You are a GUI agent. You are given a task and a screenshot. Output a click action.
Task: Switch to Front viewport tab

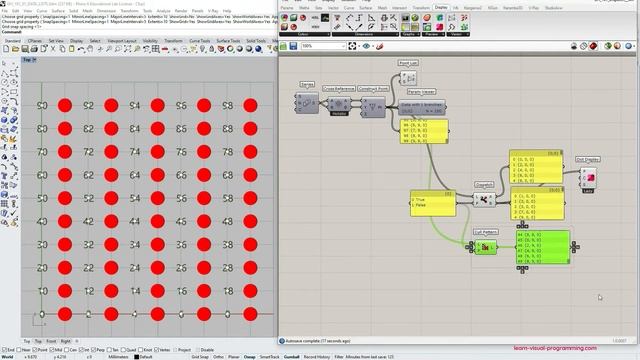[51, 341]
